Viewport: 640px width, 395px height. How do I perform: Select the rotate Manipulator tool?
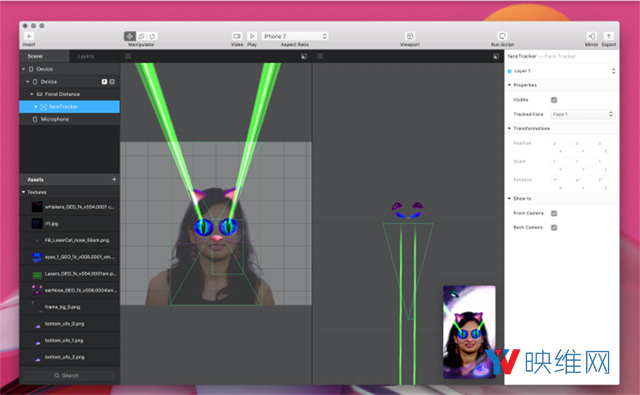point(153,36)
